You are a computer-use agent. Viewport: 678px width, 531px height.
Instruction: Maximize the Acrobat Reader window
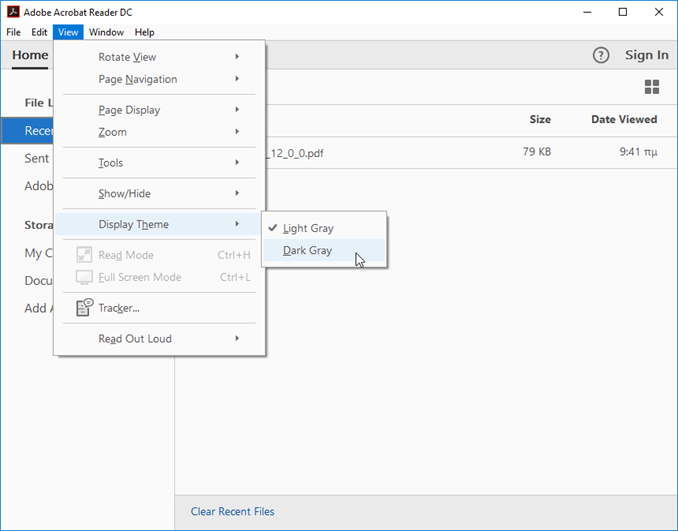(x=623, y=12)
